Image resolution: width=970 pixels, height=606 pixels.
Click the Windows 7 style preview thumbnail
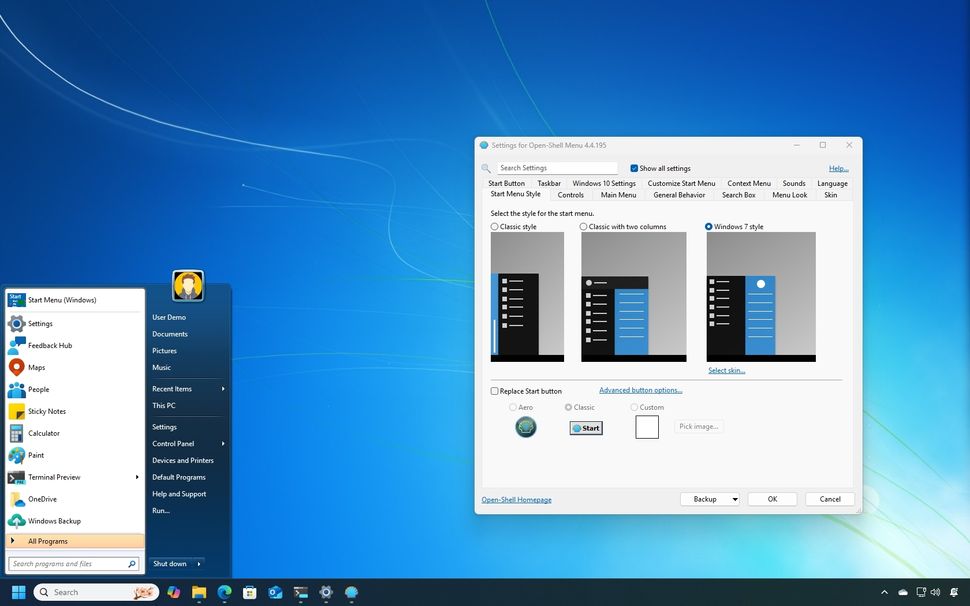(761, 296)
